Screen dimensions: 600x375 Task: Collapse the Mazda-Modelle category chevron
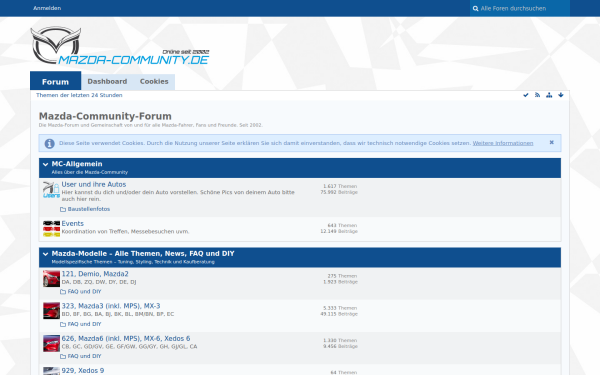tap(46, 254)
